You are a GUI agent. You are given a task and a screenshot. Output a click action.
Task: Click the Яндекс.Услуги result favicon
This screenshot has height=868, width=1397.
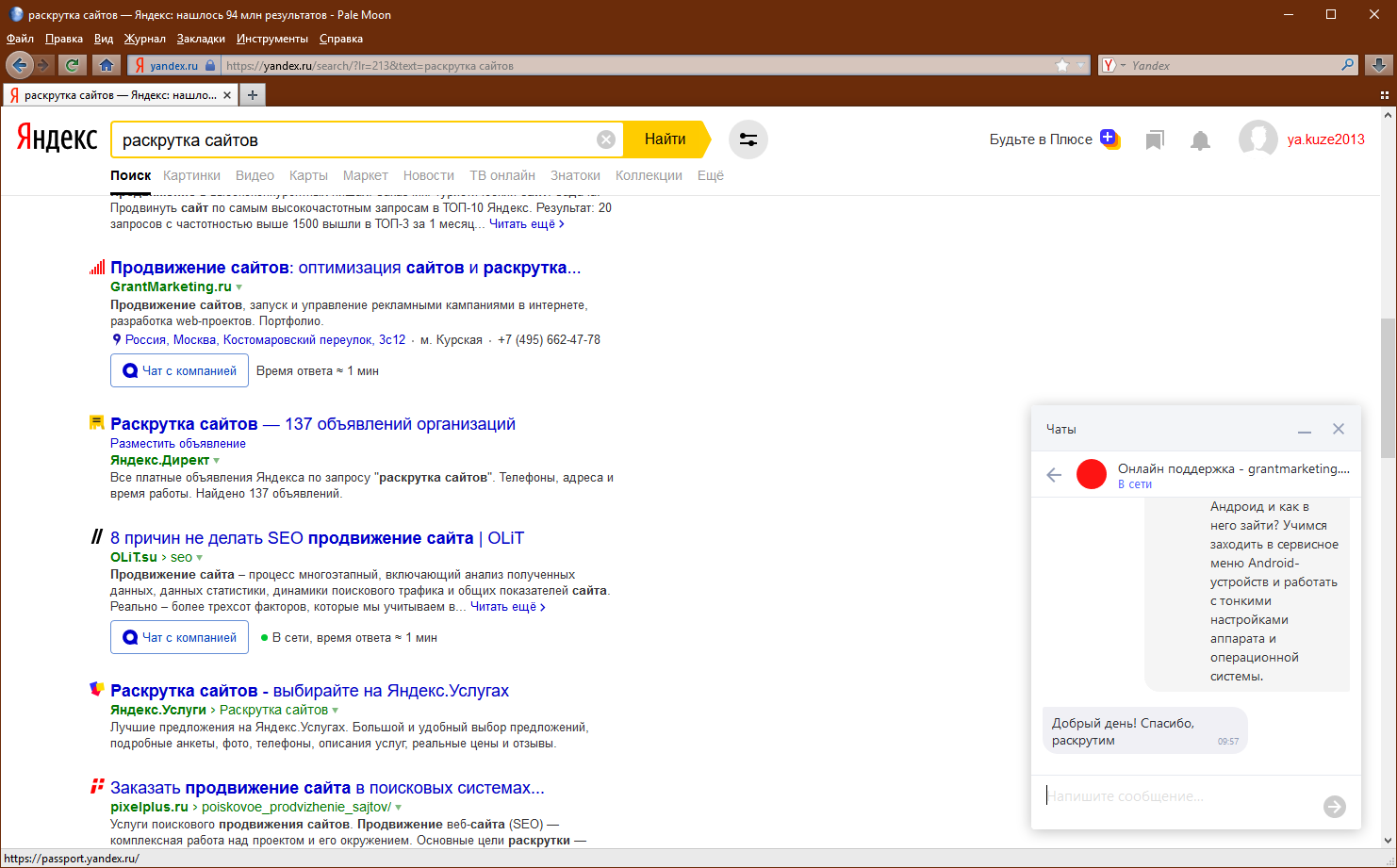(96, 689)
